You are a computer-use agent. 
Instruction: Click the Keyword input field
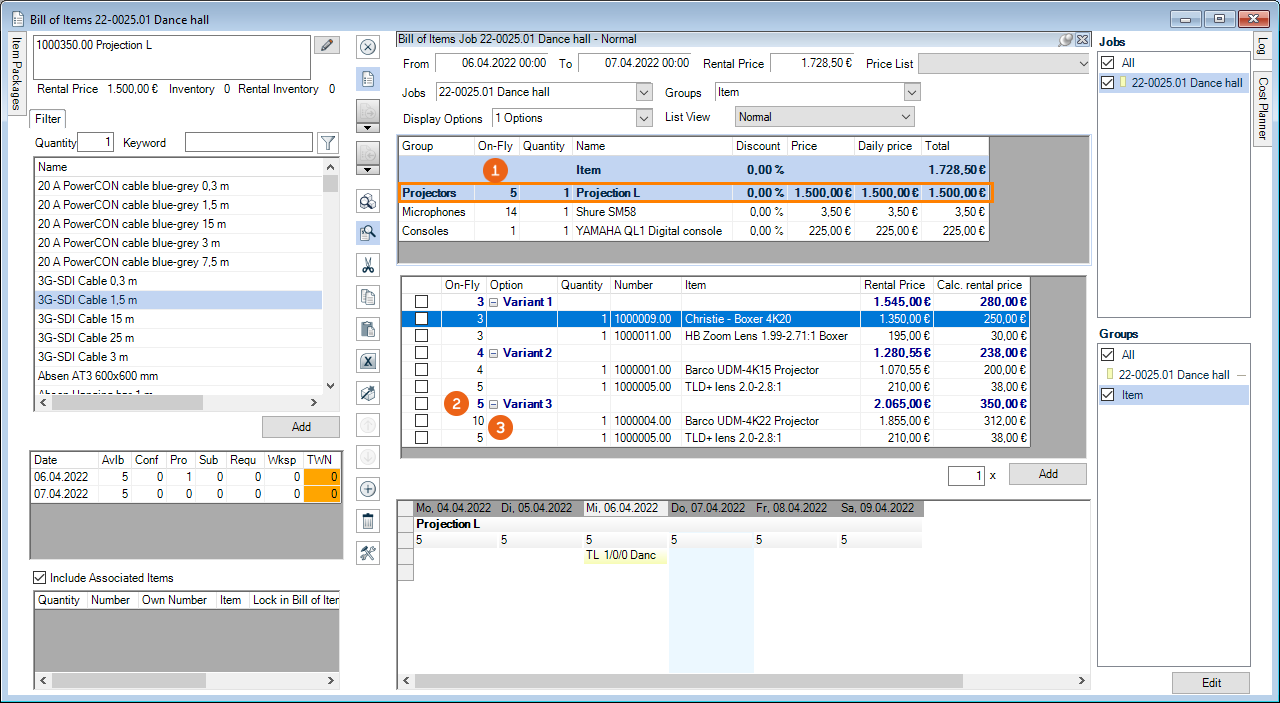pyautogui.click(x=248, y=143)
